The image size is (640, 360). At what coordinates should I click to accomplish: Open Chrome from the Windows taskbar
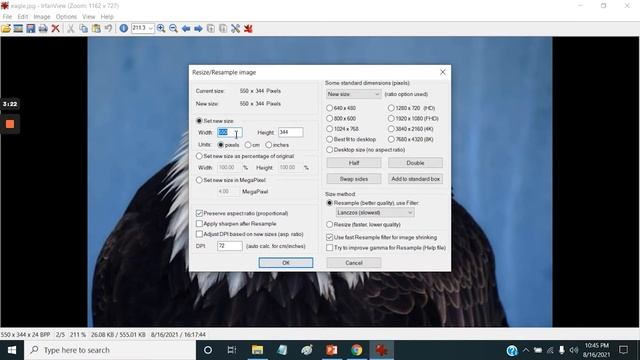(x=357, y=350)
